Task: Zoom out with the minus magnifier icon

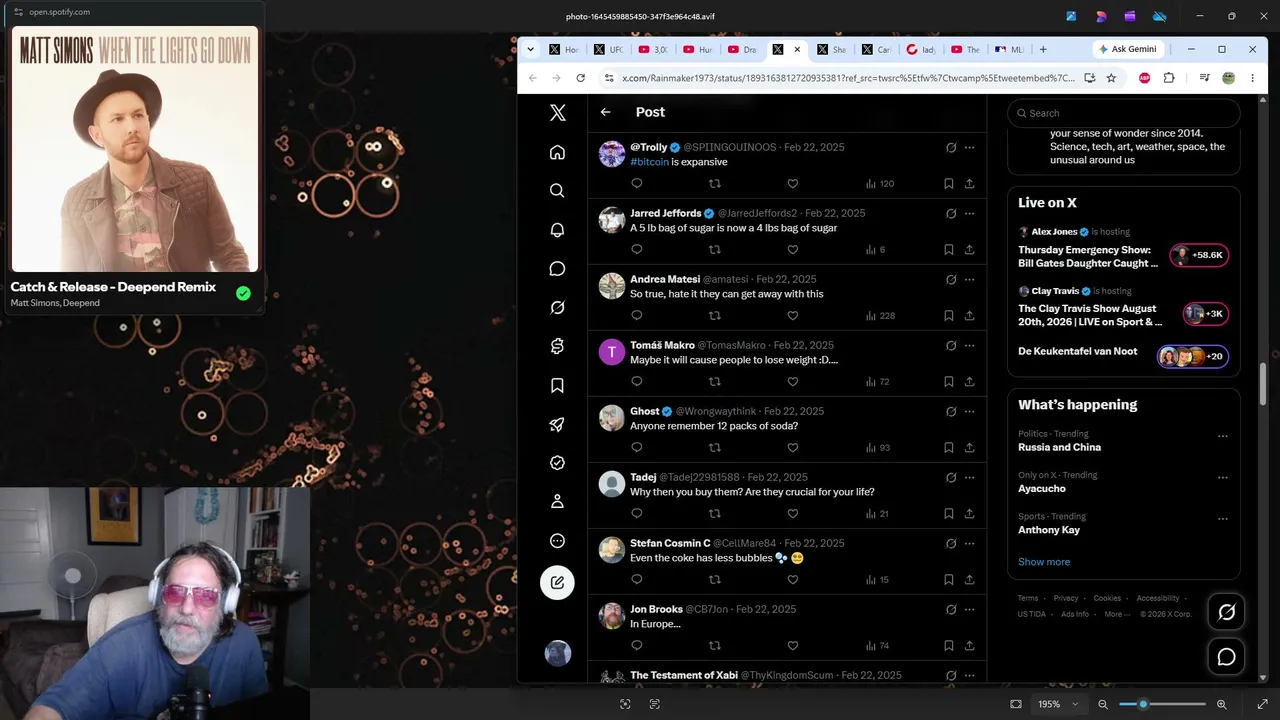Action: 1103,704
